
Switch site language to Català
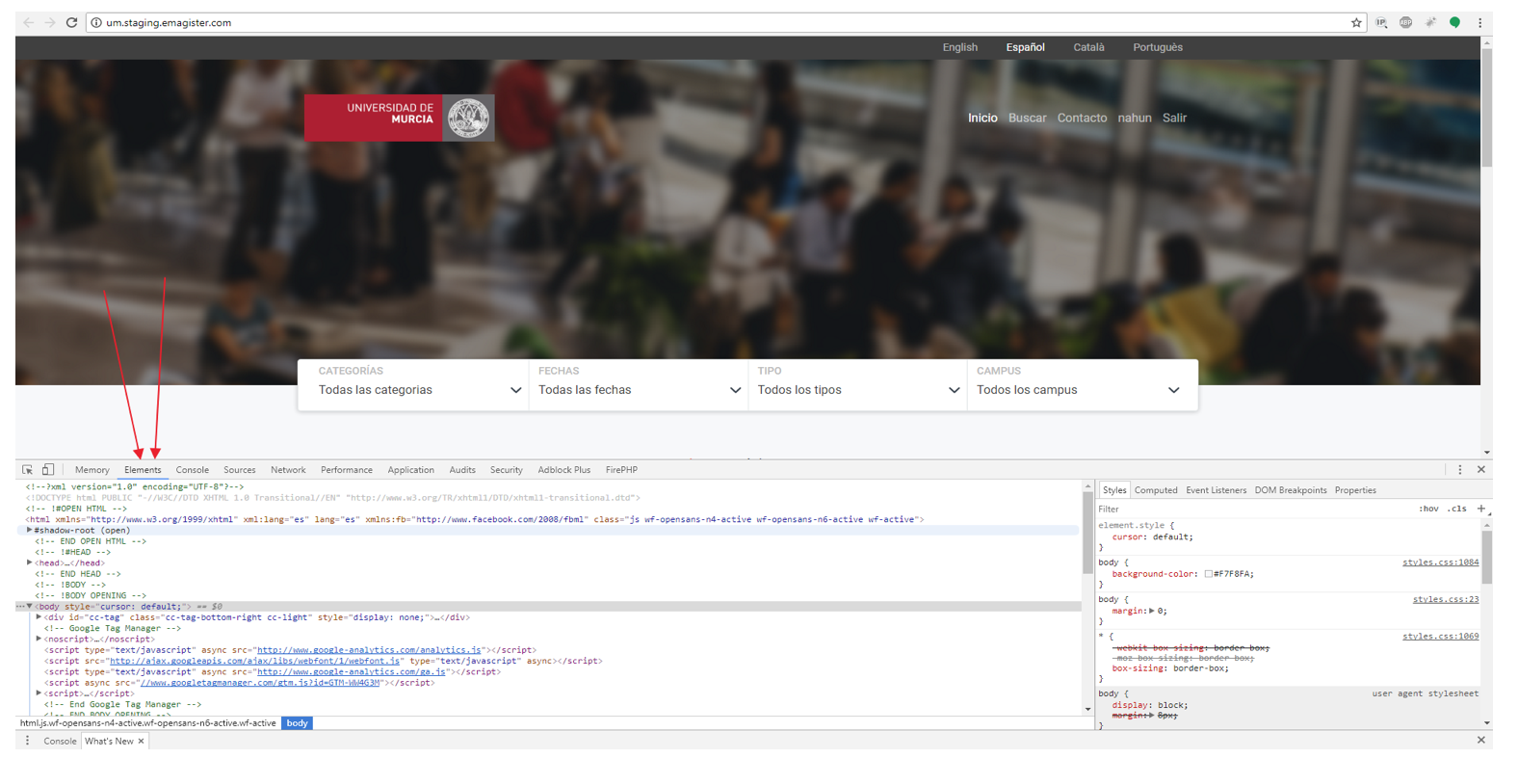pyautogui.click(x=1089, y=47)
